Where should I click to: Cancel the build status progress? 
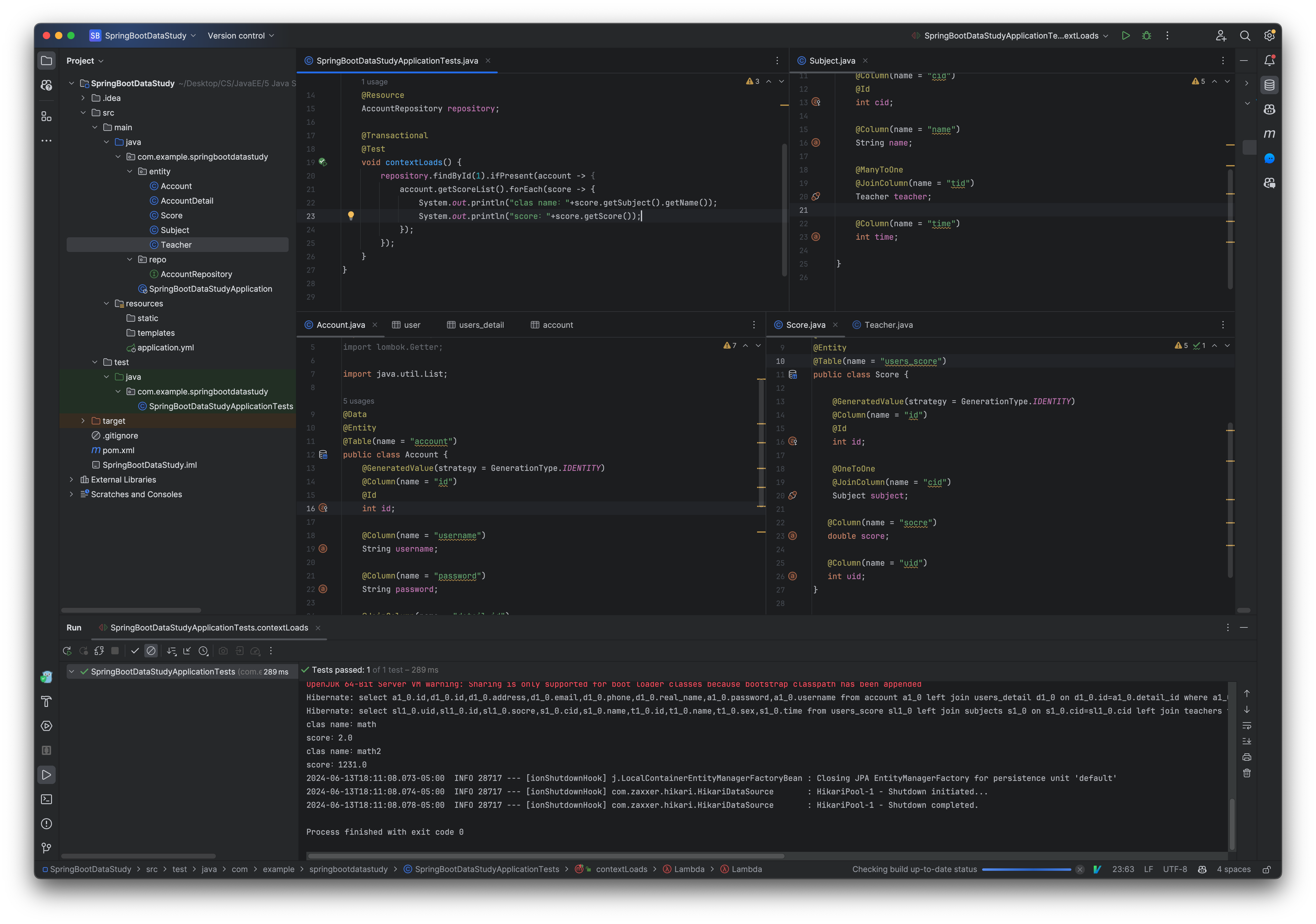pos(1080,870)
